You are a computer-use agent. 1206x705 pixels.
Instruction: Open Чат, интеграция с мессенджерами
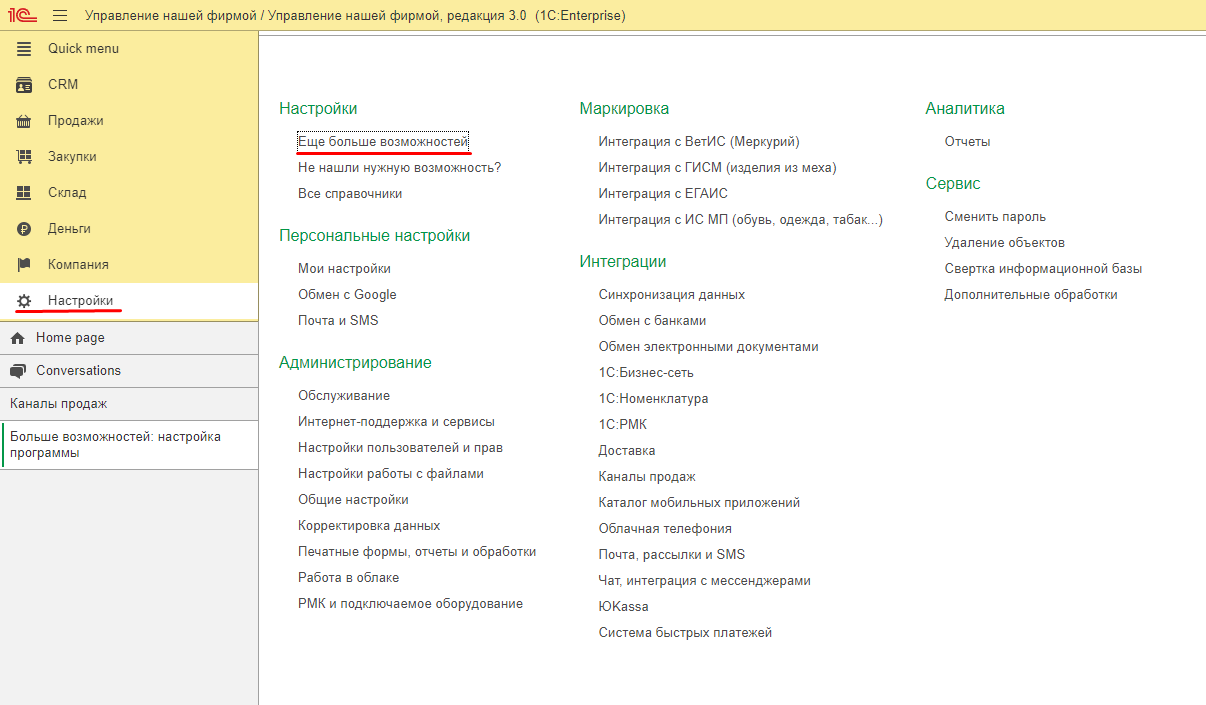point(705,581)
